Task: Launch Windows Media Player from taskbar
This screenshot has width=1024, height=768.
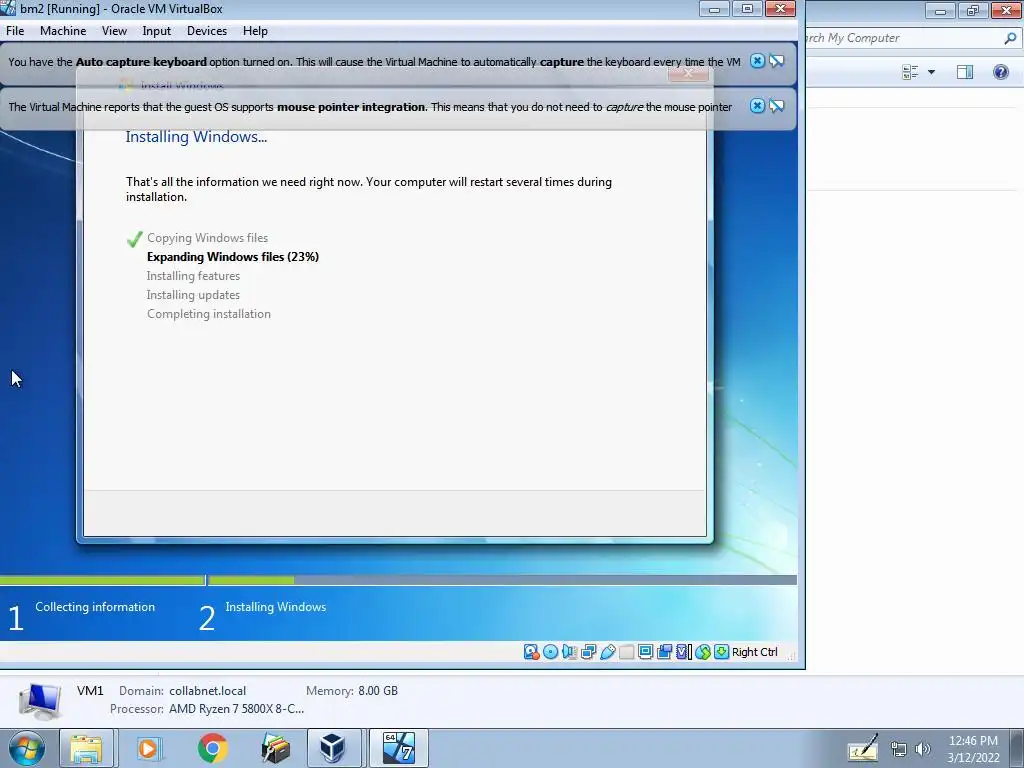Action: pyautogui.click(x=149, y=748)
